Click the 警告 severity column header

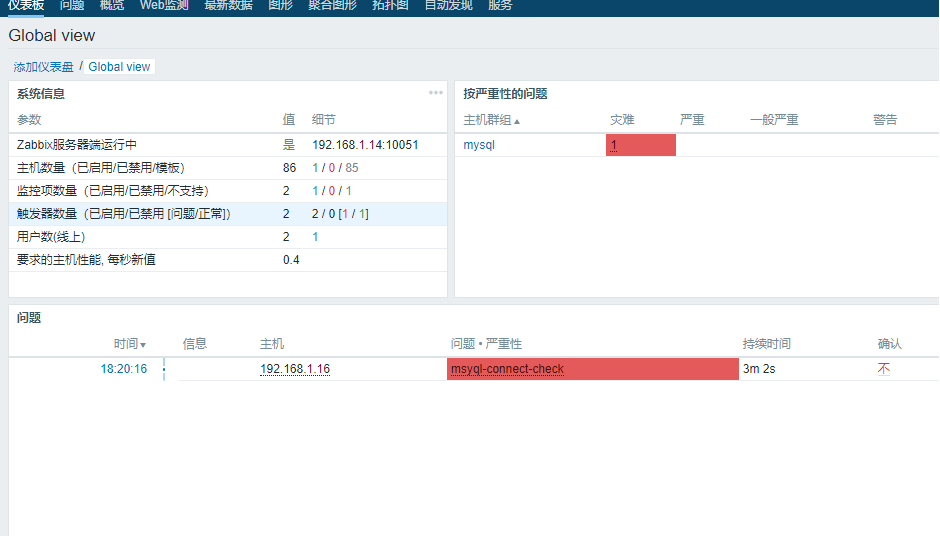(x=885, y=120)
